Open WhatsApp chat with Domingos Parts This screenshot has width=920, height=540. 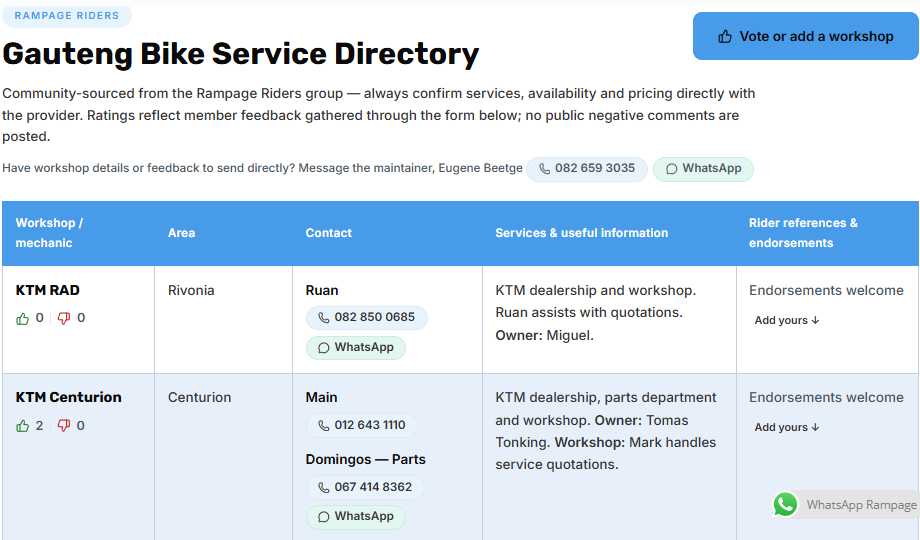click(356, 517)
